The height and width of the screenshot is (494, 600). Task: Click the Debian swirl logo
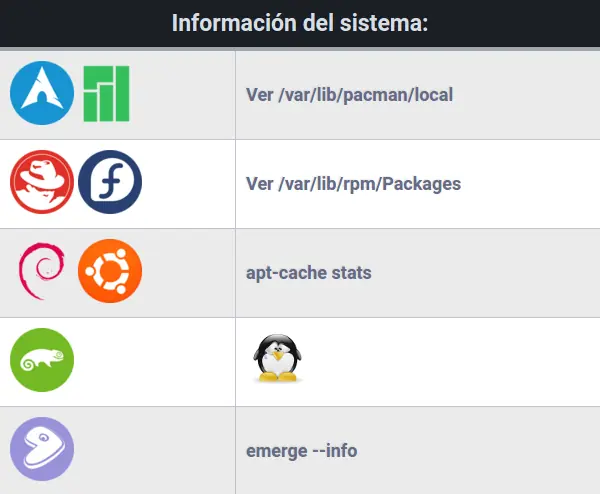(x=42, y=271)
